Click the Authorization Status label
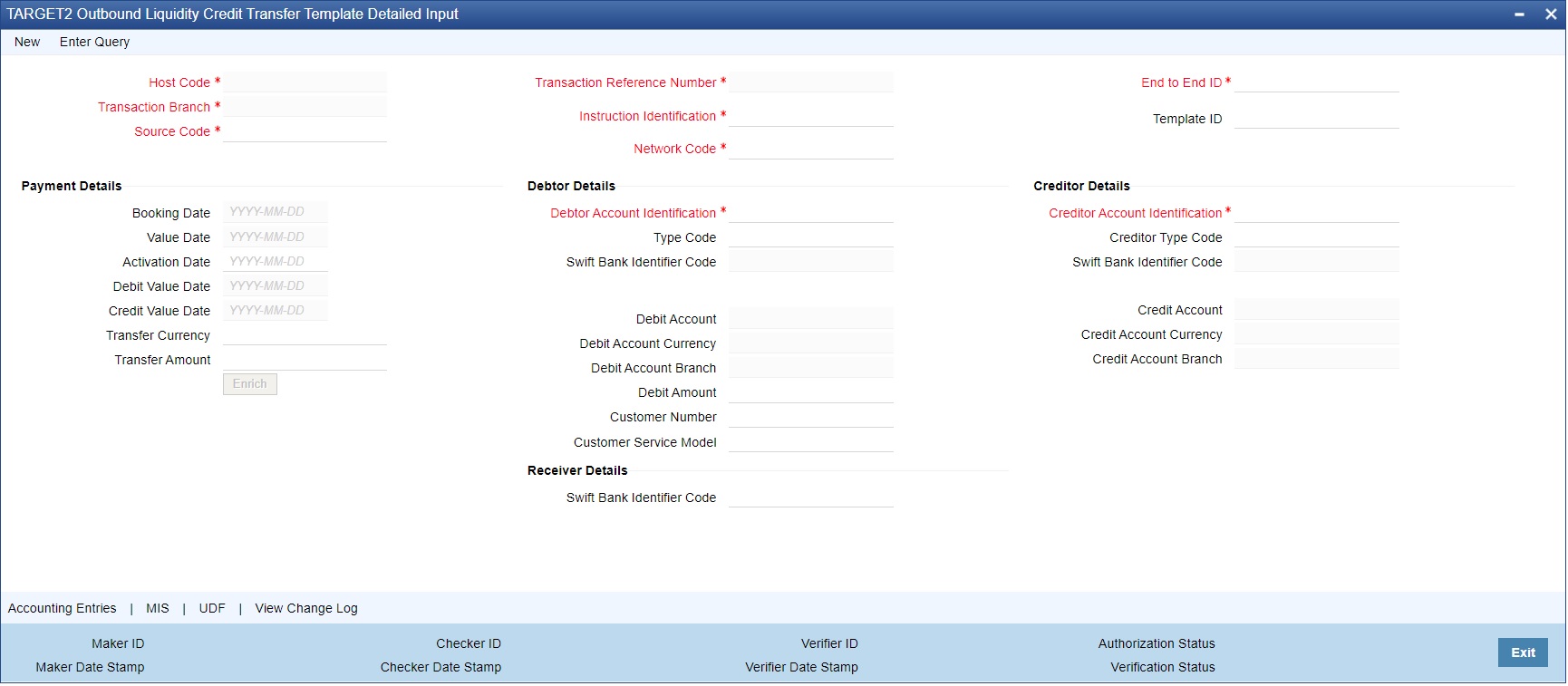This screenshot has height=686, width=1568. (x=1157, y=643)
